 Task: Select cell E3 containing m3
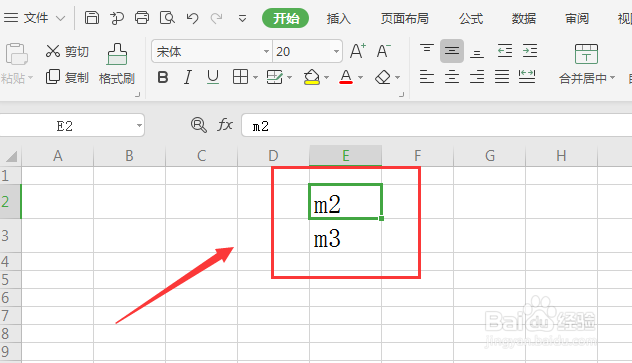tap(345, 236)
